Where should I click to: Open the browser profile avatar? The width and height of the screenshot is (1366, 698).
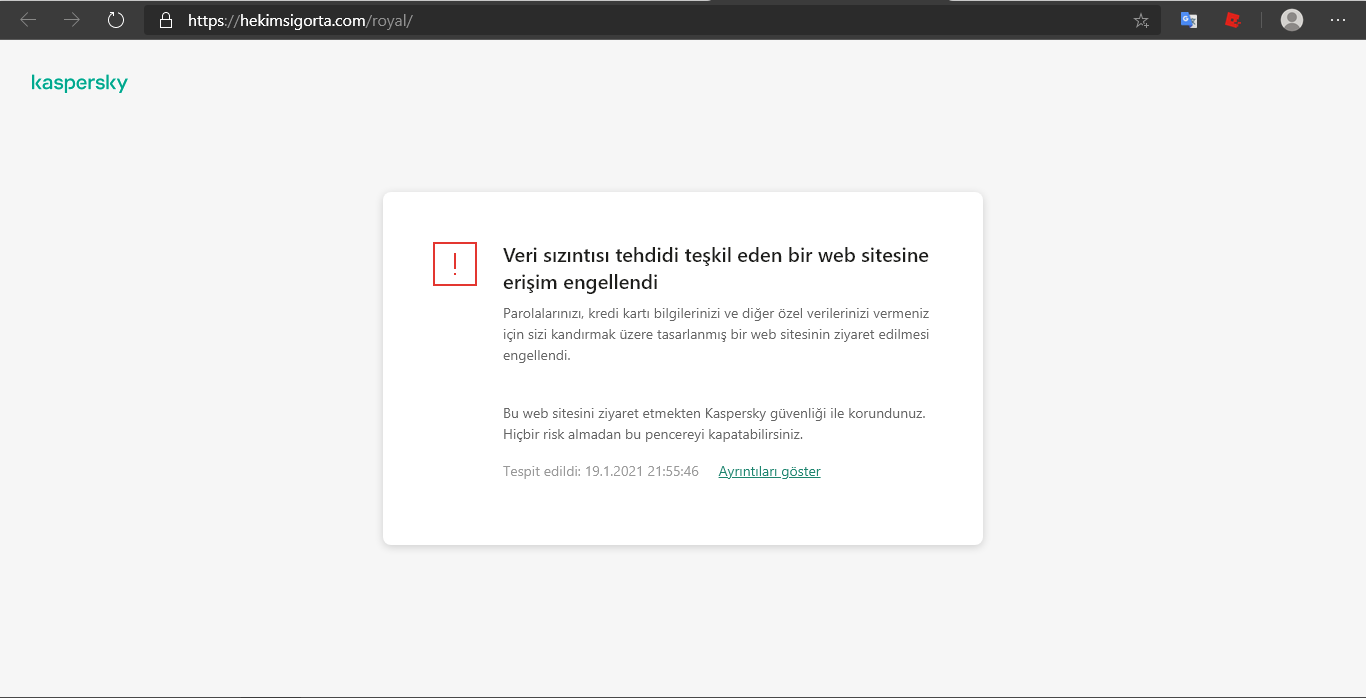coord(1292,20)
